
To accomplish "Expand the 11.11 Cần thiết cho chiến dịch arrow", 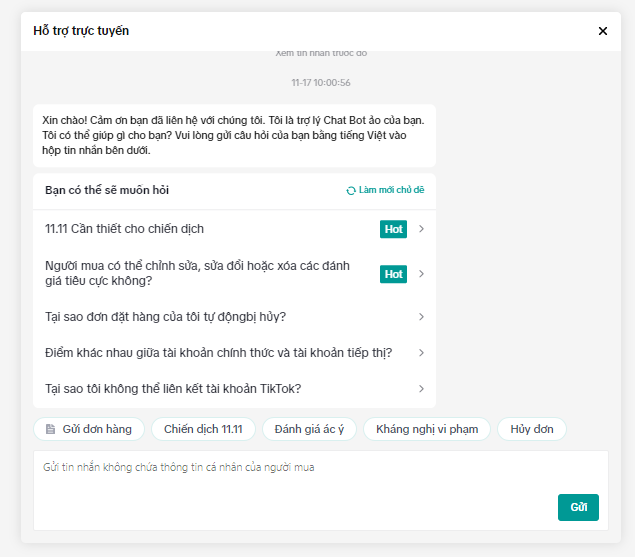I will (x=422, y=229).
